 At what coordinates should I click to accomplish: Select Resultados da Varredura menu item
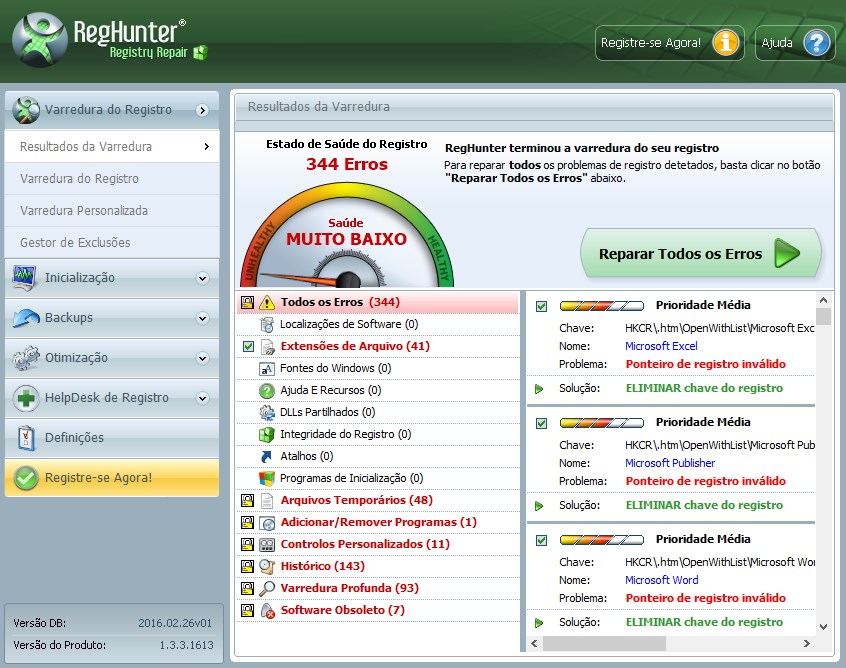tap(112, 146)
